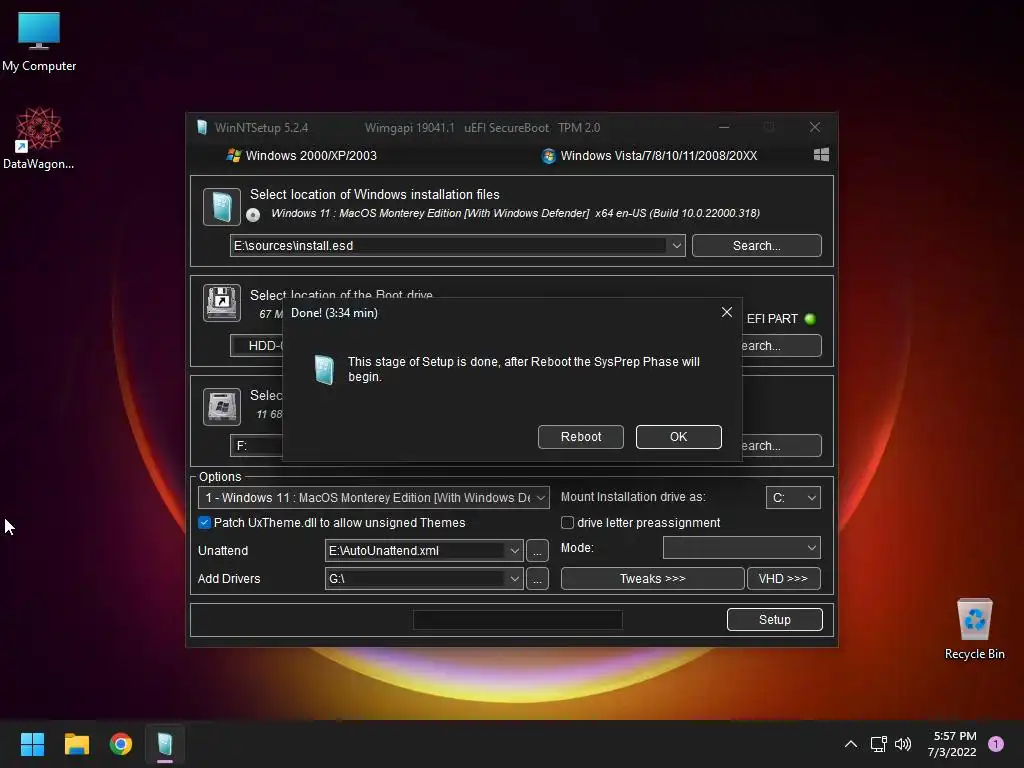Open the Windows Start menu
Screen dimensions: 1024x768
(x=32, y=744)
